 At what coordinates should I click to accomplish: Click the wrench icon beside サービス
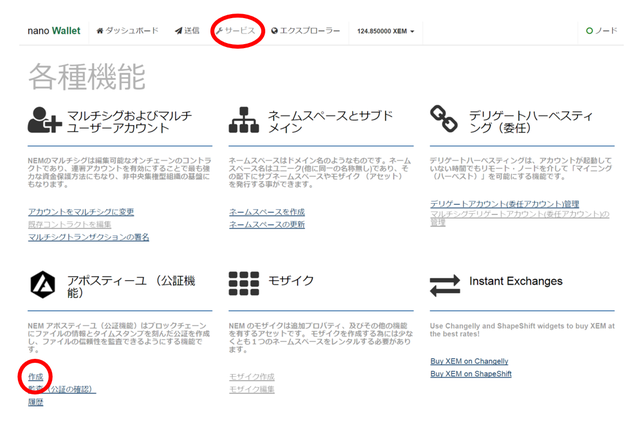click(219, 31)
